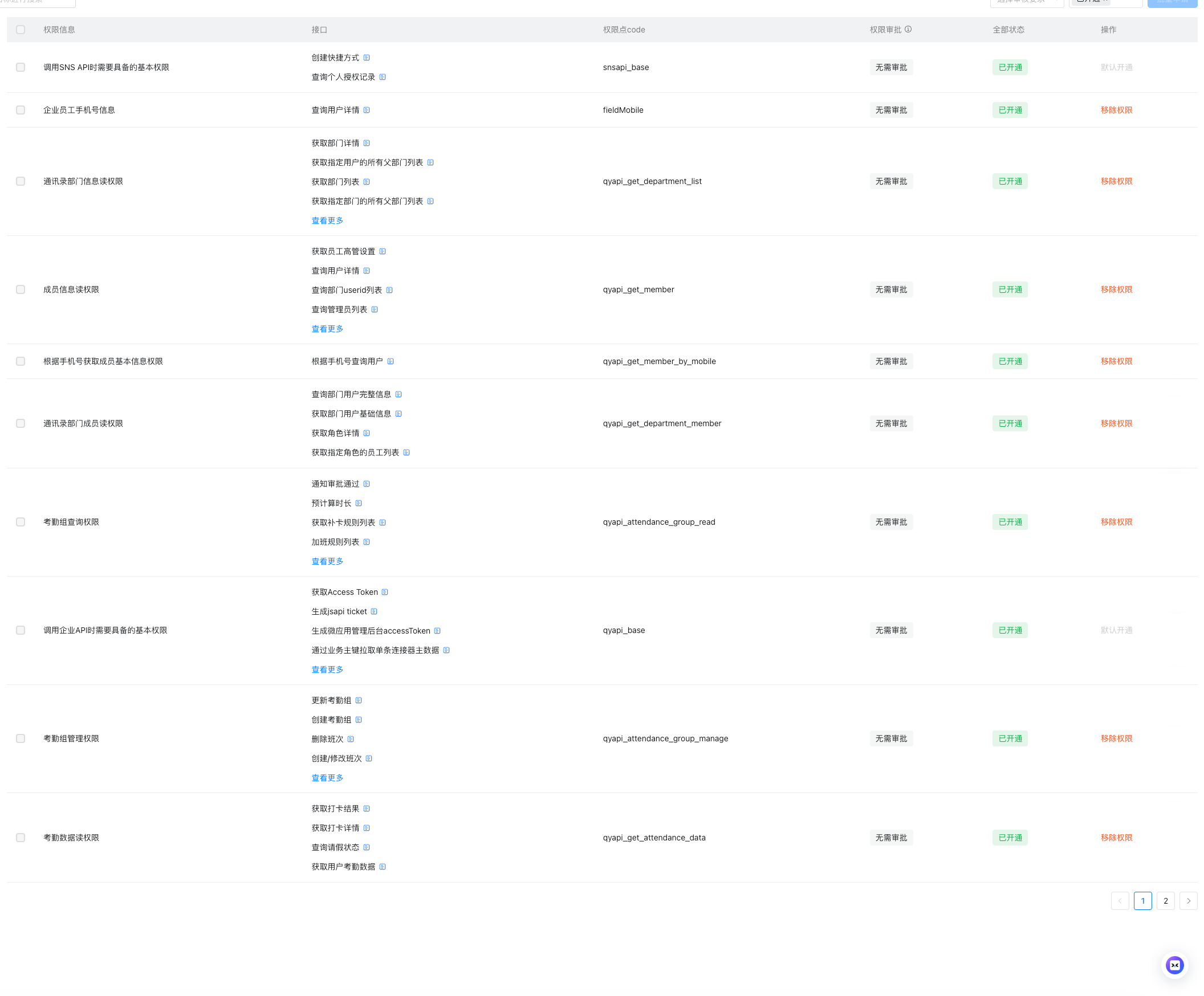The width and height of the screenshot is (1204, 996).
Task: Select the code qyapi_get_department_list
Action: (x=653, y=182)
